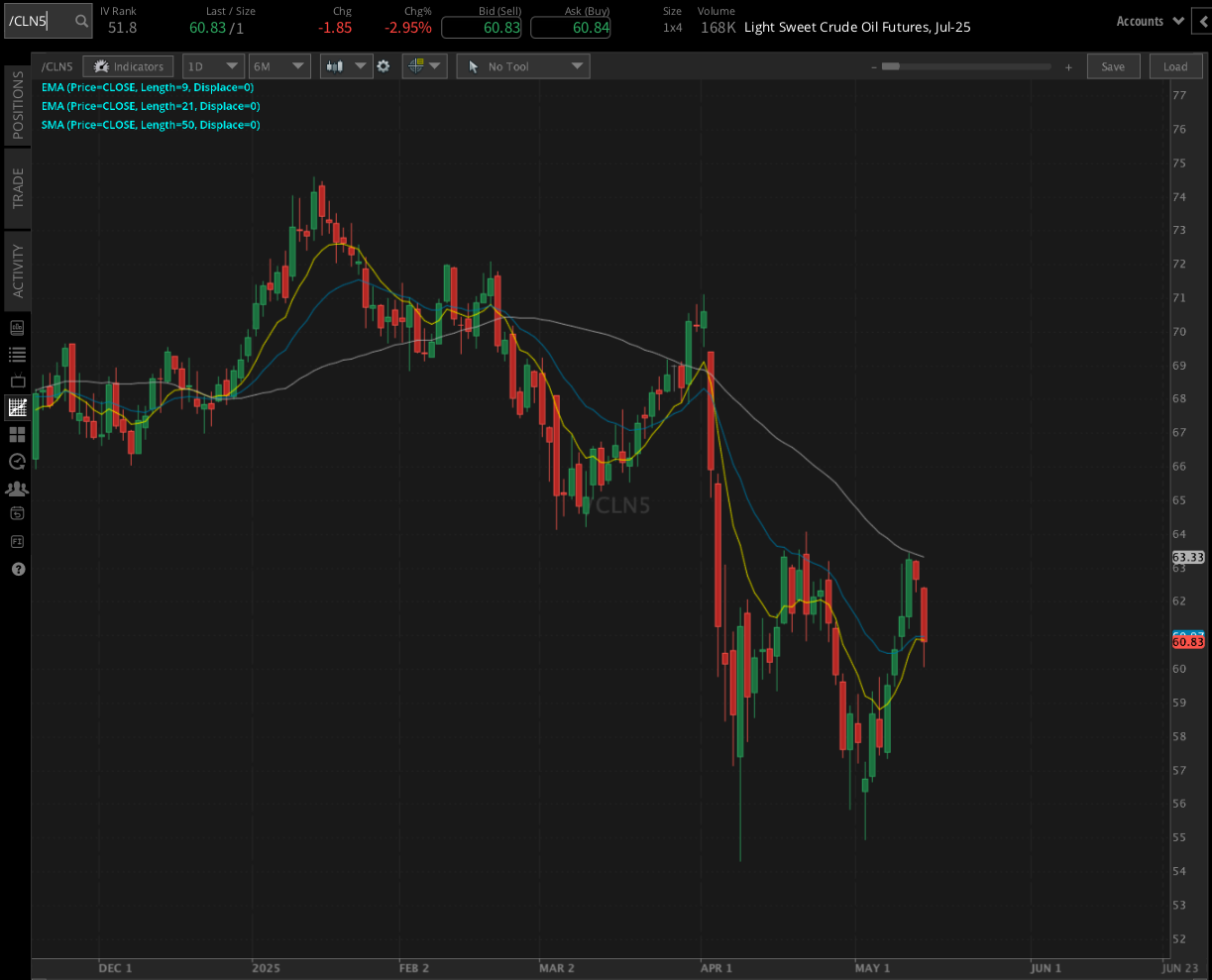The height and width of the screenshot is (980, 1212).
Task: Open the apps grid icon in sidebar
Action: click(16, 434)
